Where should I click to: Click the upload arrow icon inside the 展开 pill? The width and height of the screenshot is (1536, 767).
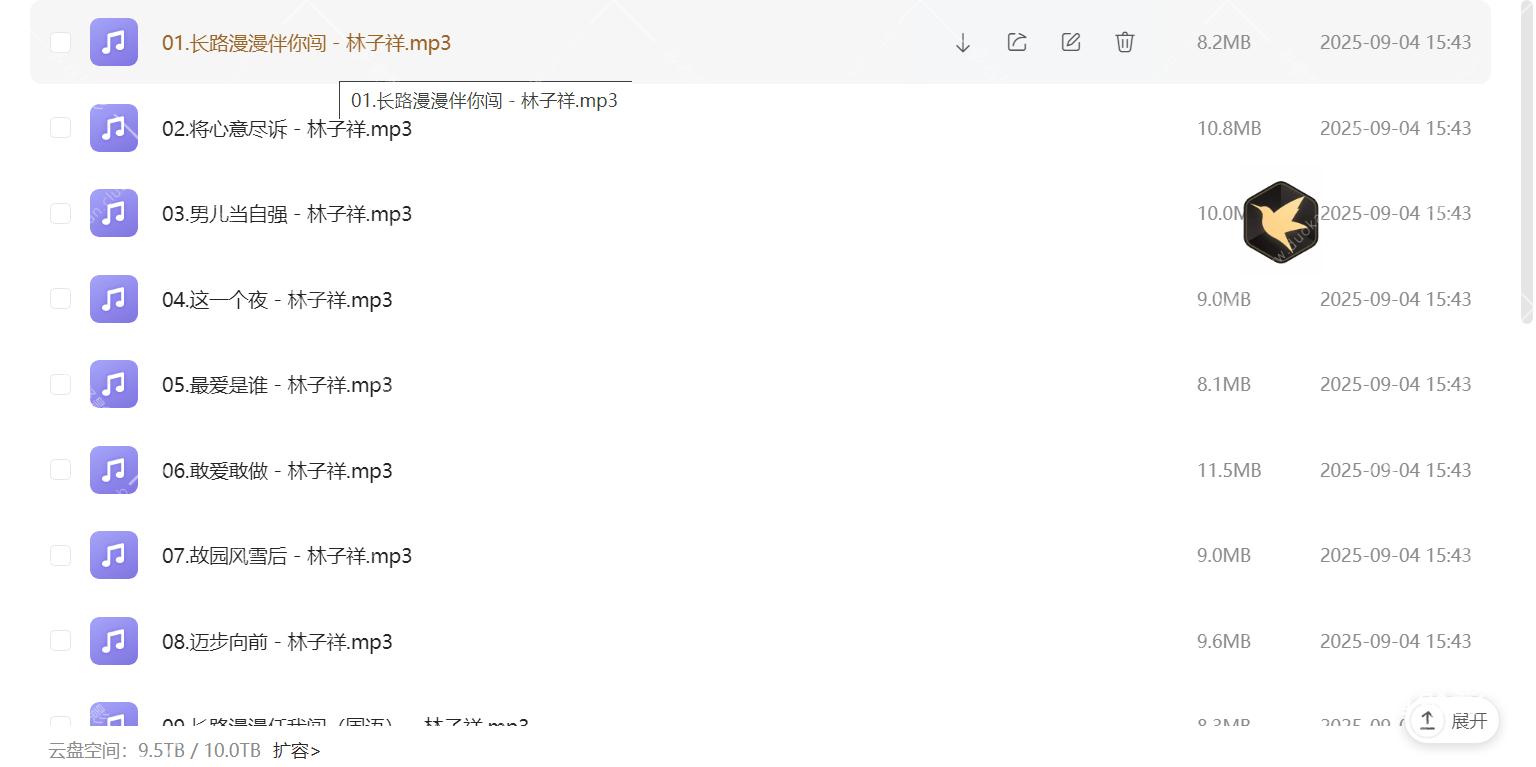(1427, 720)
